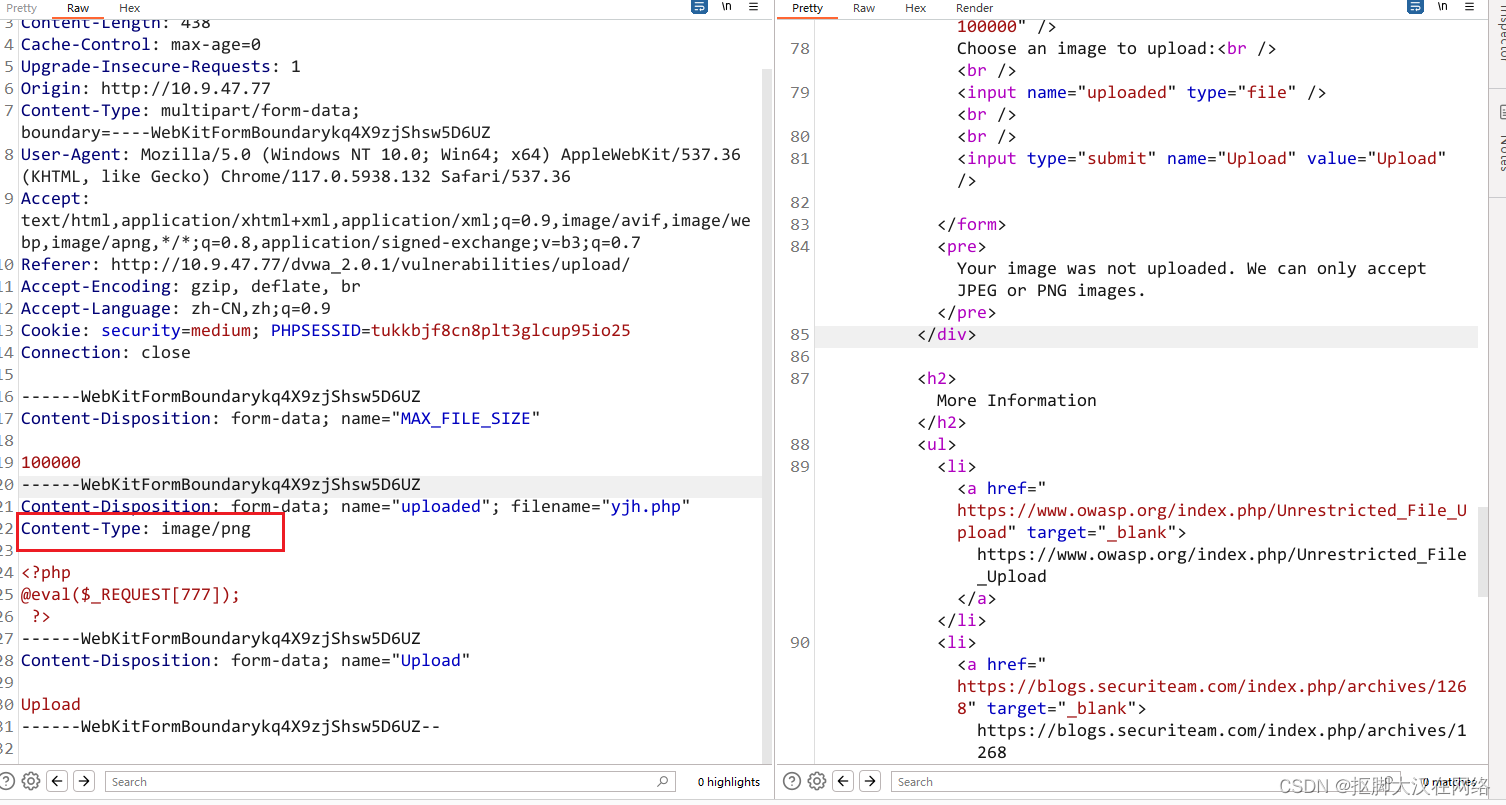Click the '</form>' tag in response
This screenshot has height=805, width=1506.
click(x=971, y=224)
